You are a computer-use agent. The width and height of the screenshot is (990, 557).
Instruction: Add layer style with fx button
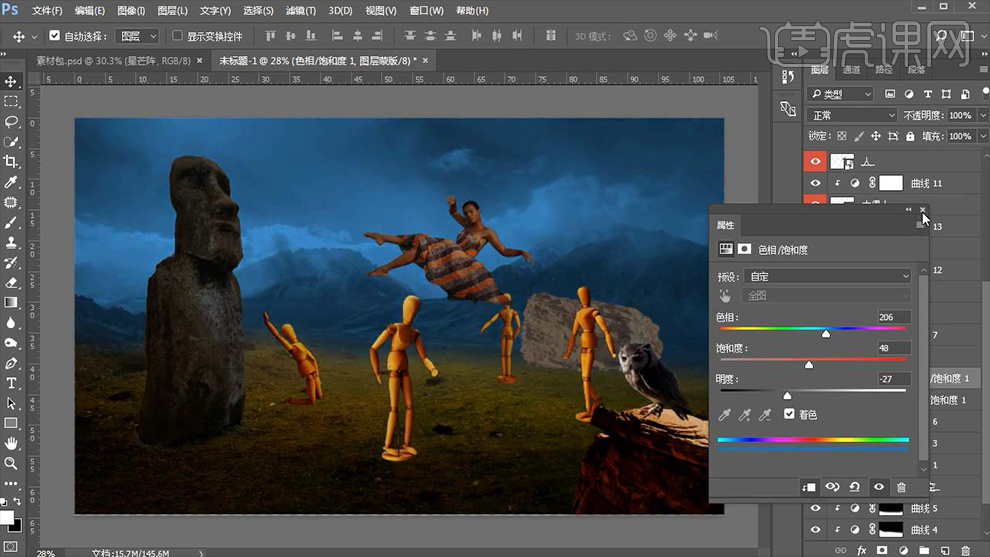[x=861, y=550]
